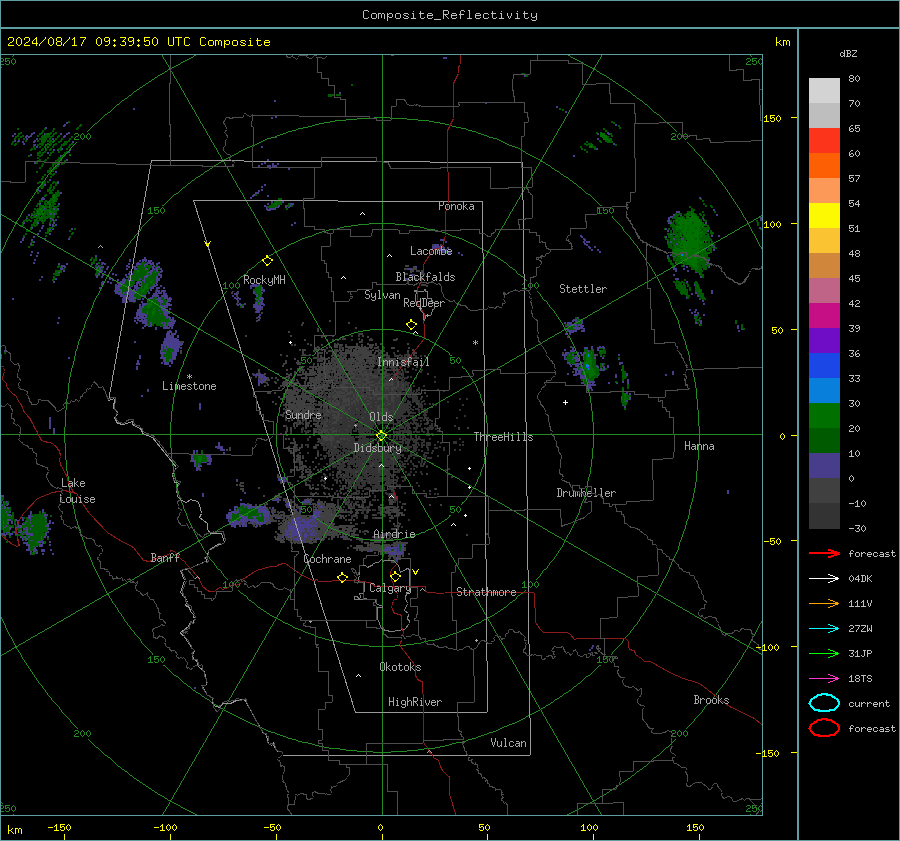Click the Banff city label
This screenshot has height=841, width=900.
click(x=165, y=557)
